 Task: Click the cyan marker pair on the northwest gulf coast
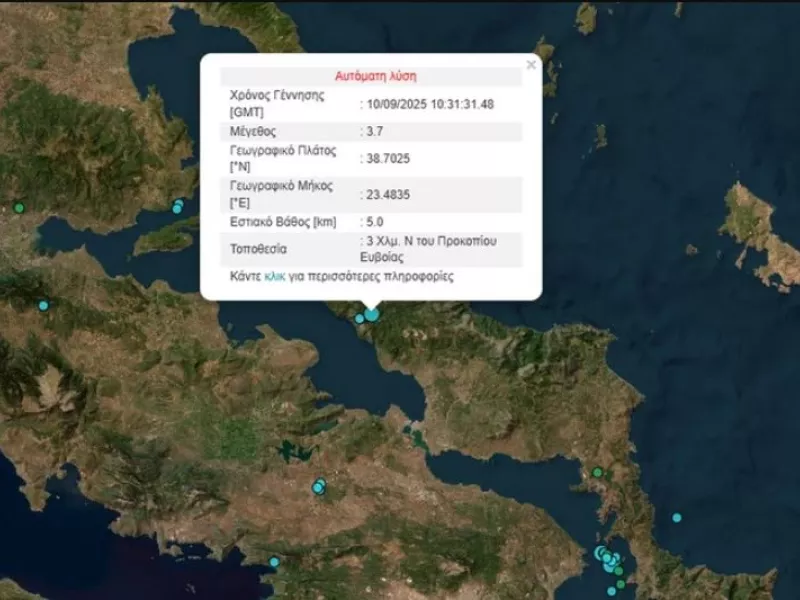click(x=178, y=207)
